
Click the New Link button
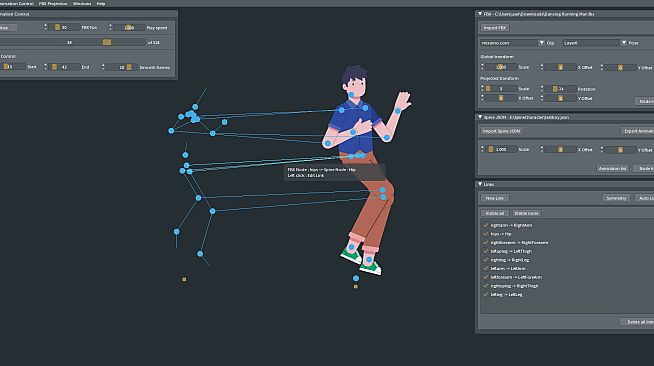[x=495, y=198]
